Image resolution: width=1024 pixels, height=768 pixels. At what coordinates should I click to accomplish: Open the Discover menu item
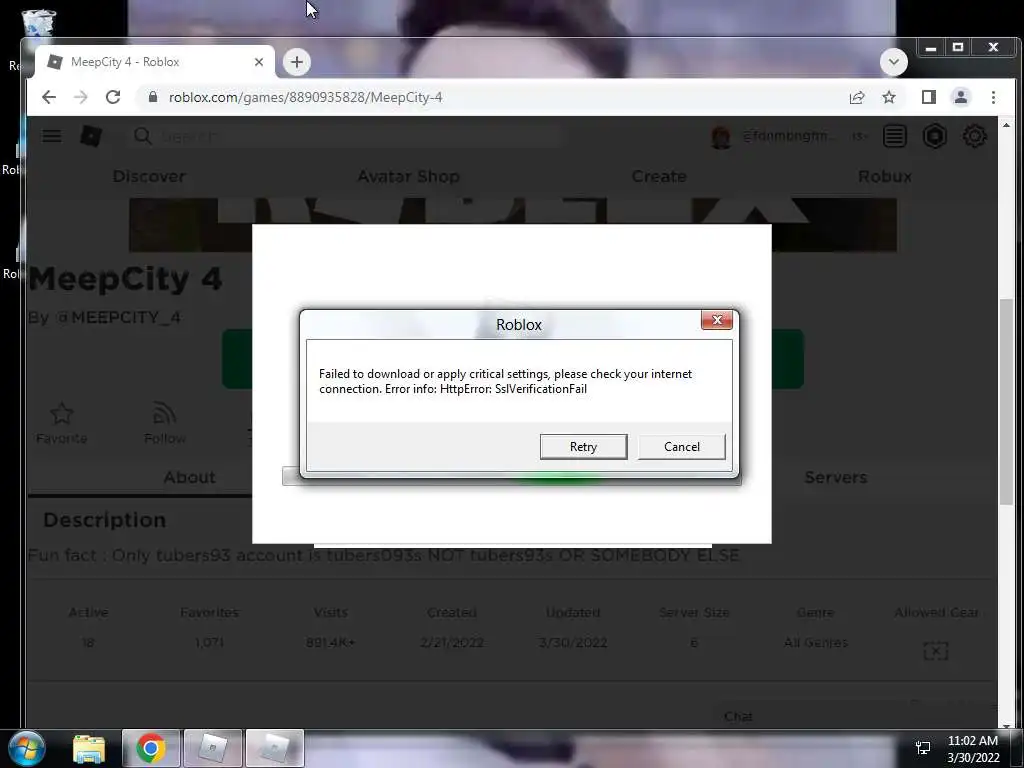pos(149,176)
